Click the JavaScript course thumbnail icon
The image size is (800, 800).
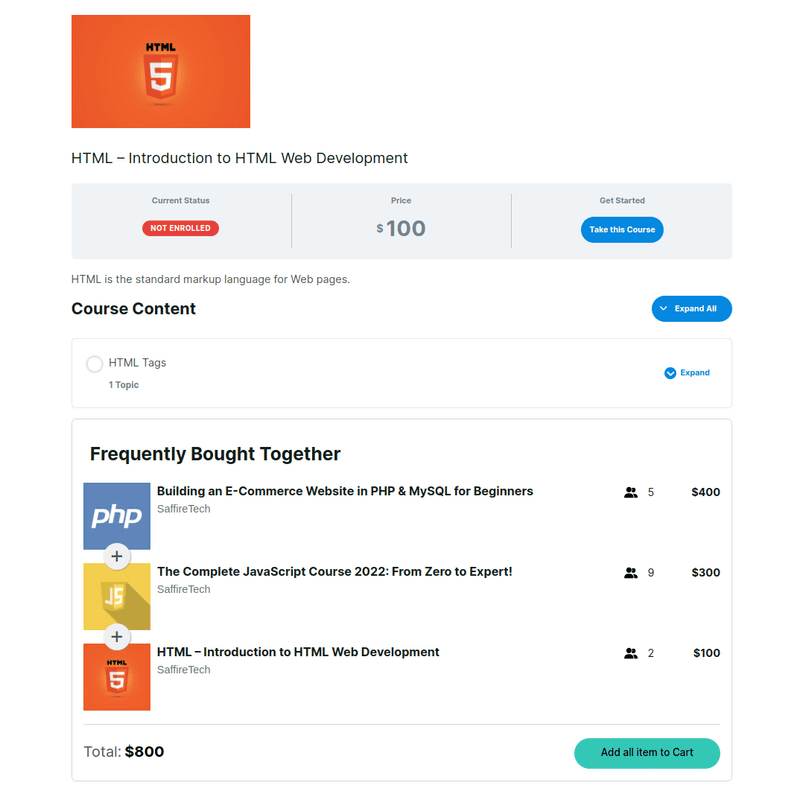[117, 597]
